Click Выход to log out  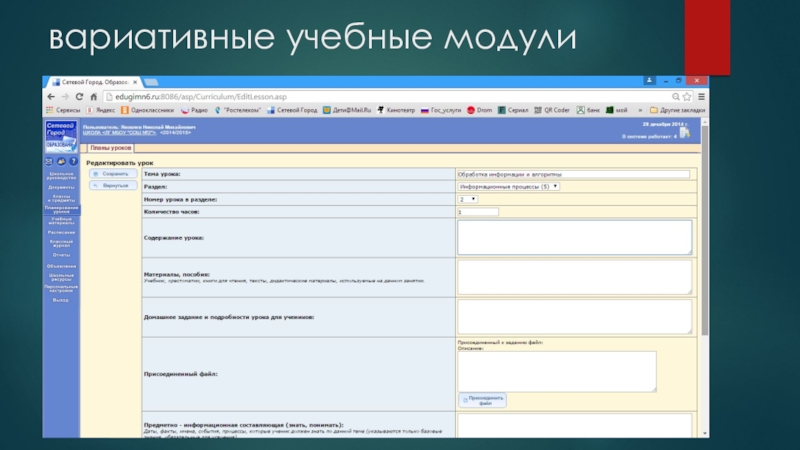(x=61, y=300)
